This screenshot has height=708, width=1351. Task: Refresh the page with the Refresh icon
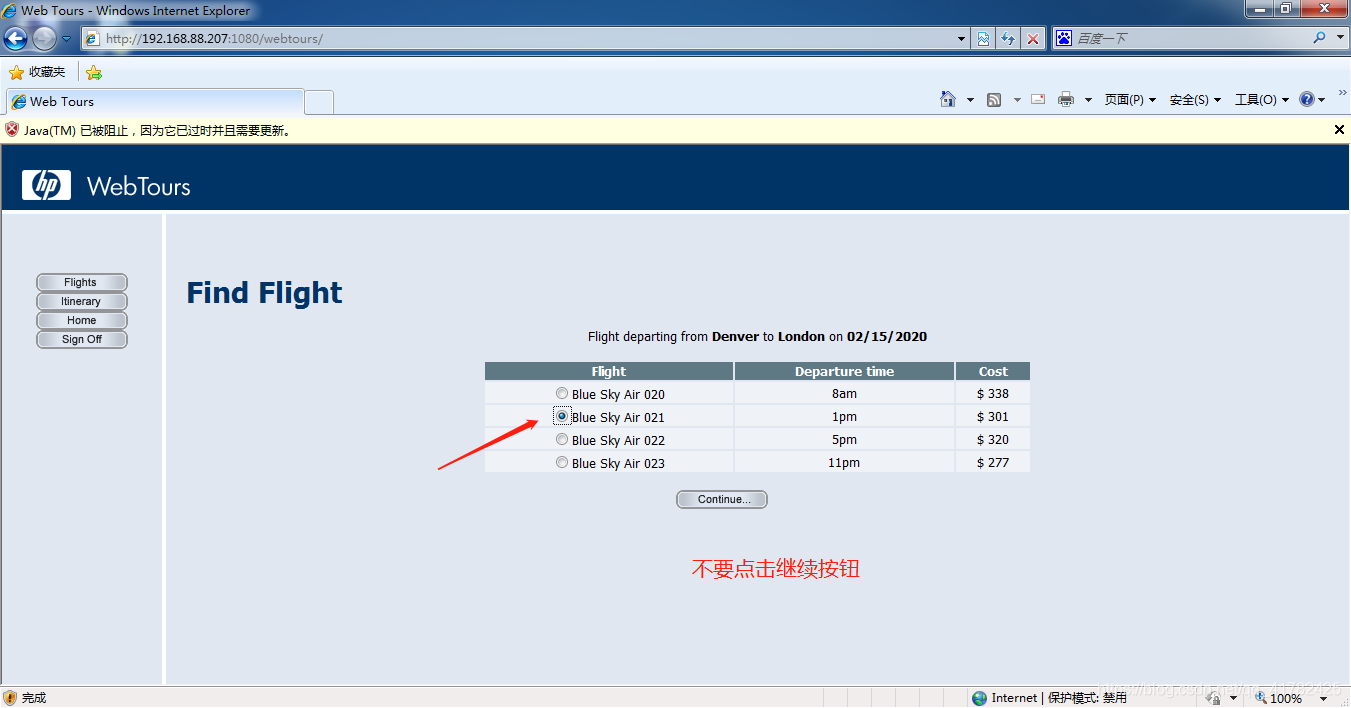tap(1008, 39)
